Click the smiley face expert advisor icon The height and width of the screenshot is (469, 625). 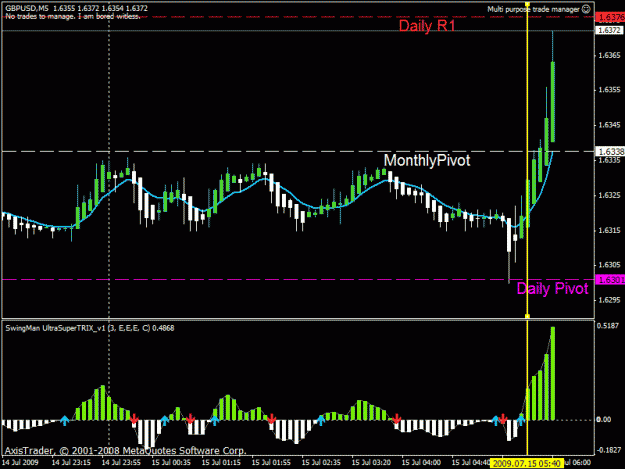tap(586, 9)
